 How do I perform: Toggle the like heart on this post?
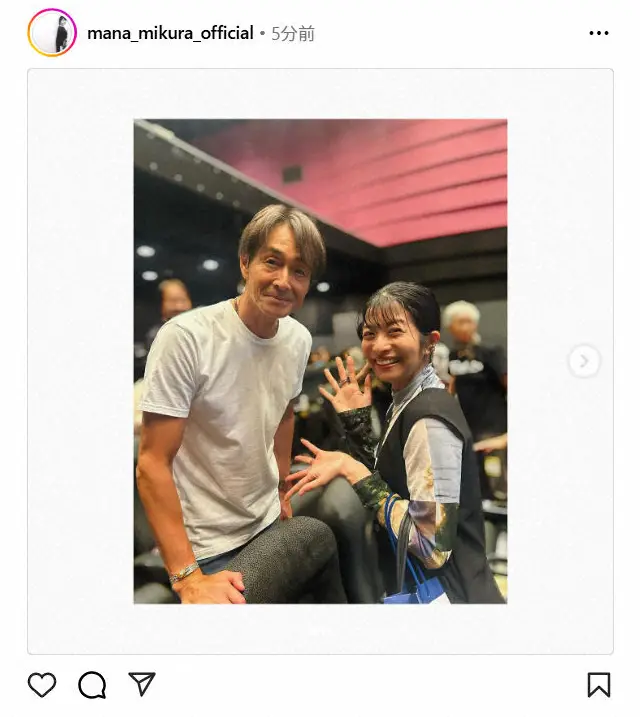[x=42, y=685]
